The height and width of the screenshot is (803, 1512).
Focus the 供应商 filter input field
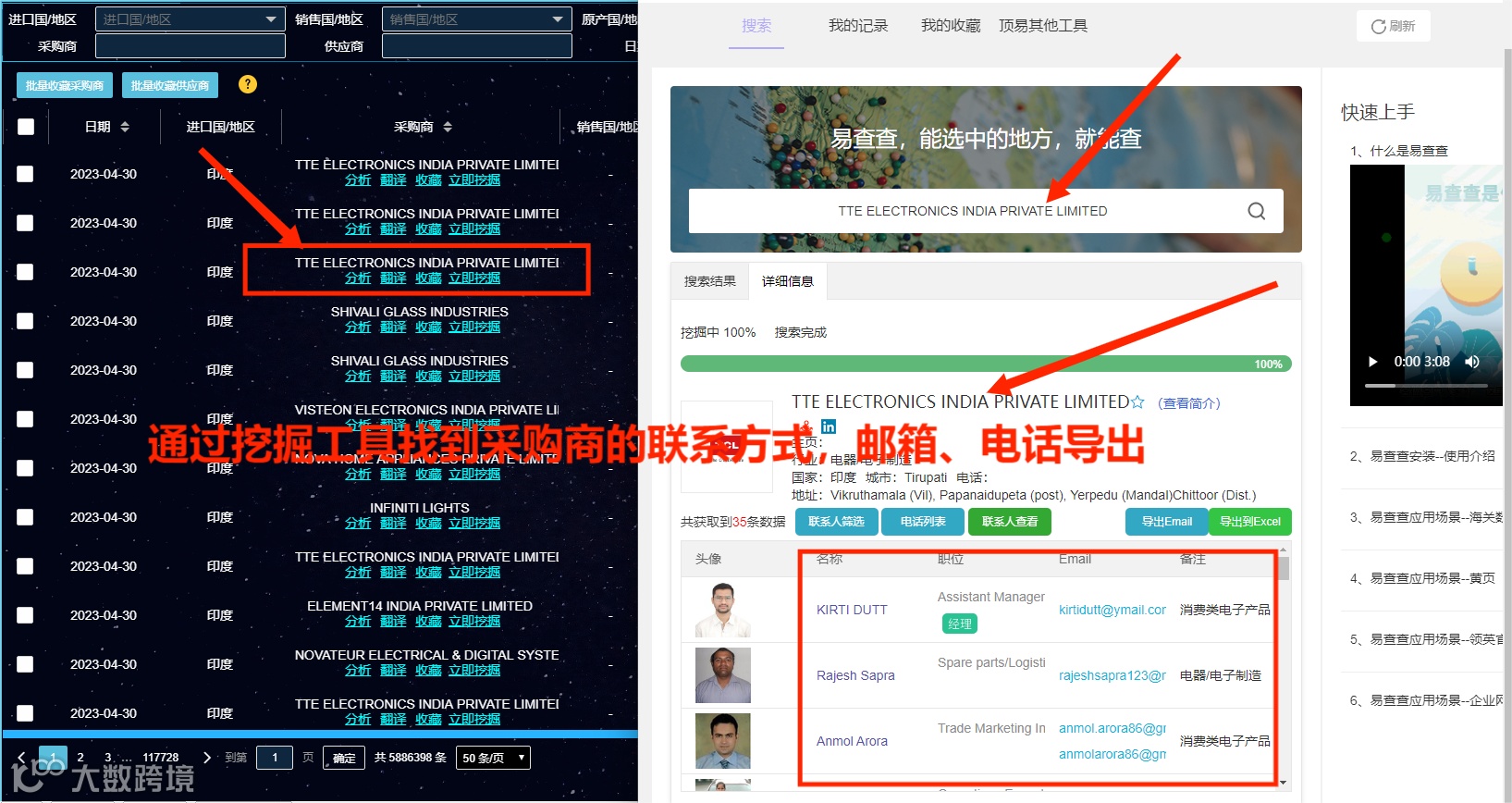coord(477,46)
